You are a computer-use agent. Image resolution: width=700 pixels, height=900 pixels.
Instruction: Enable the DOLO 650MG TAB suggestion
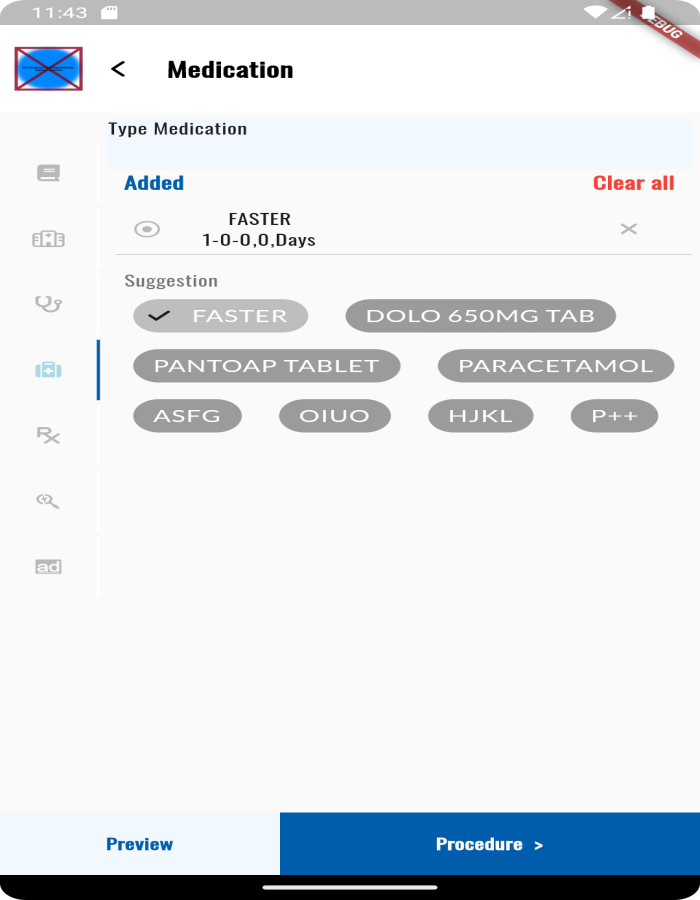coord(480,315)
